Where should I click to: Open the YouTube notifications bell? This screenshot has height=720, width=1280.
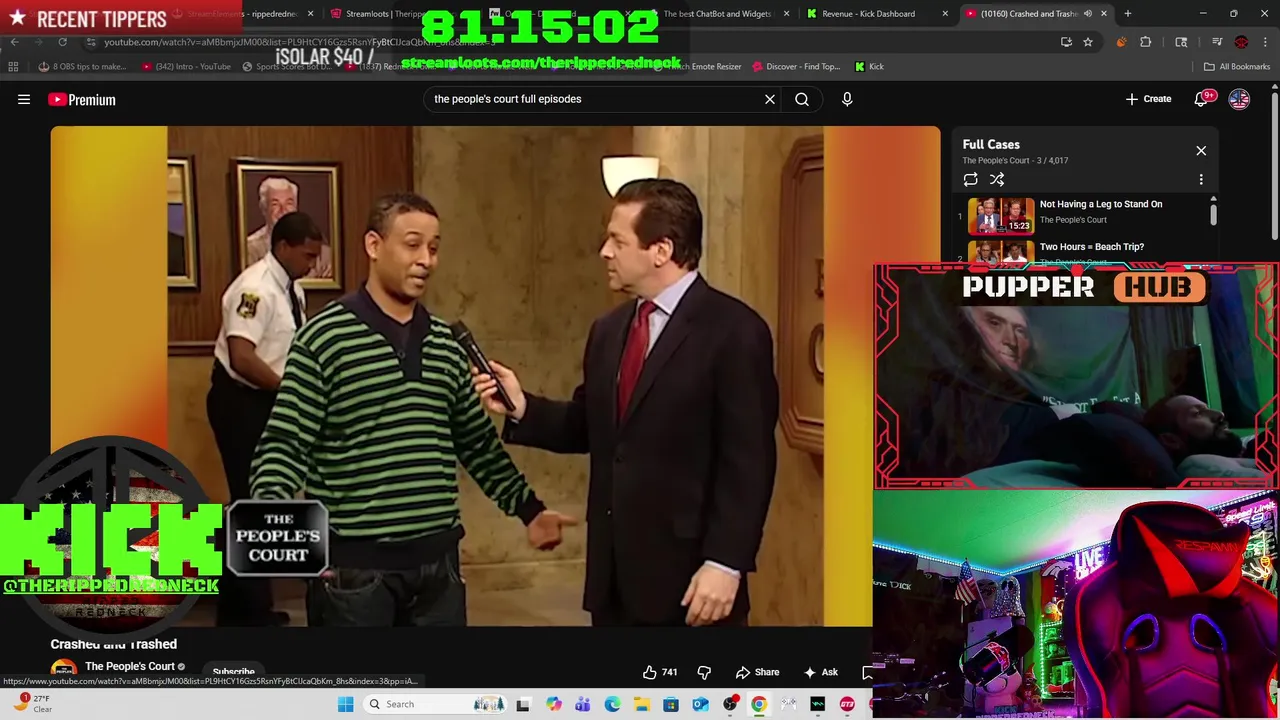coord(1202,99)
